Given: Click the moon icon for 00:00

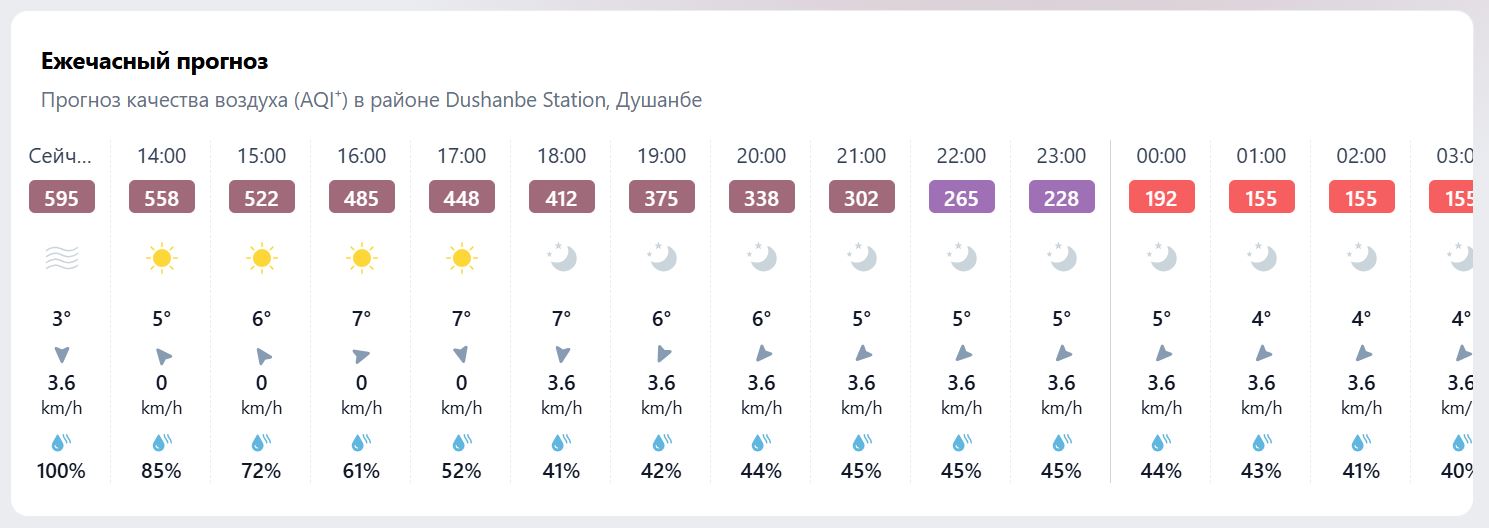Looking at the screenshot, I should coord(1162,258).
